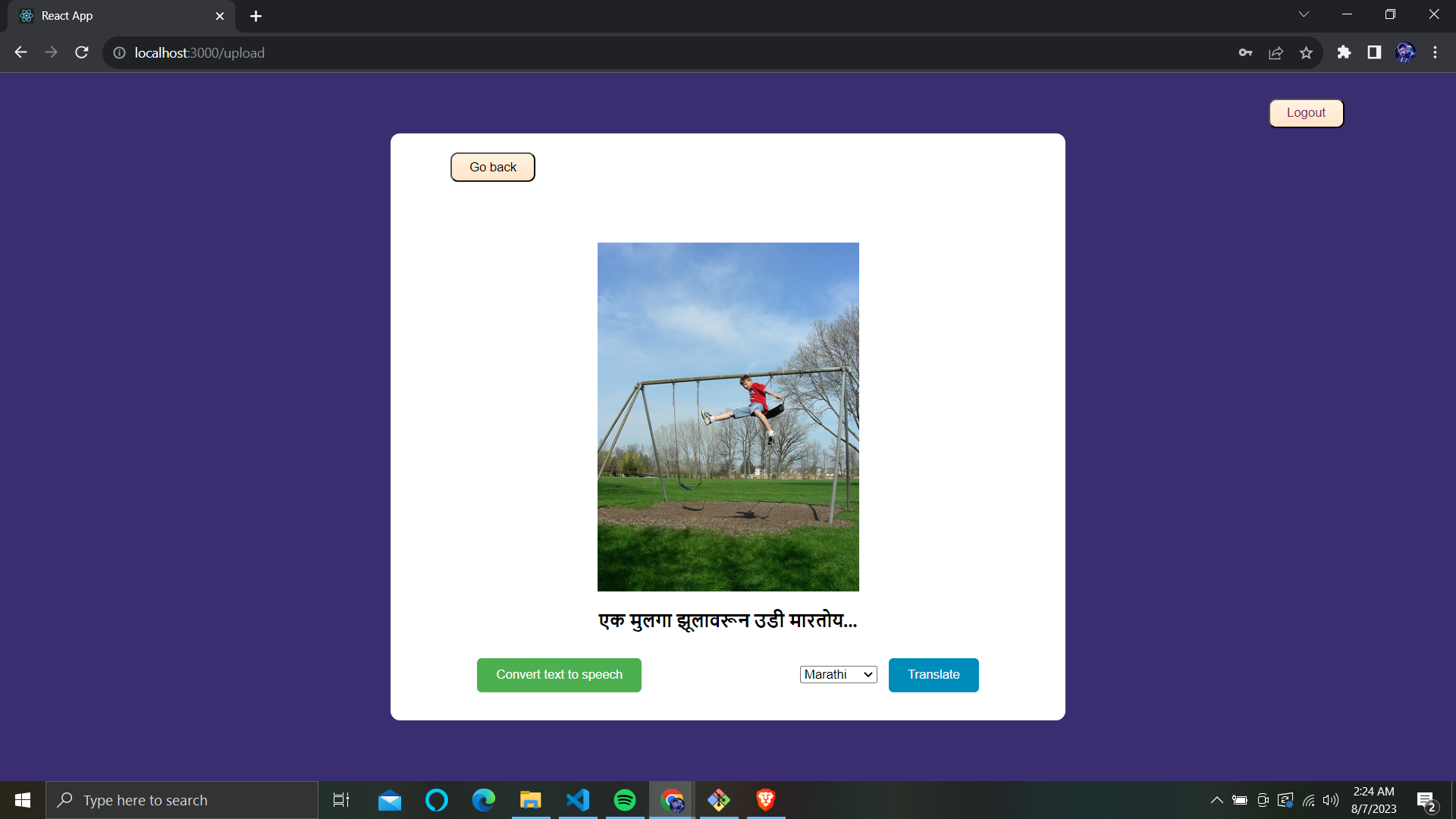Screen dimensions: 1456x819
Task: Open the tab search chevron
Action: [x=1304, y=14]
